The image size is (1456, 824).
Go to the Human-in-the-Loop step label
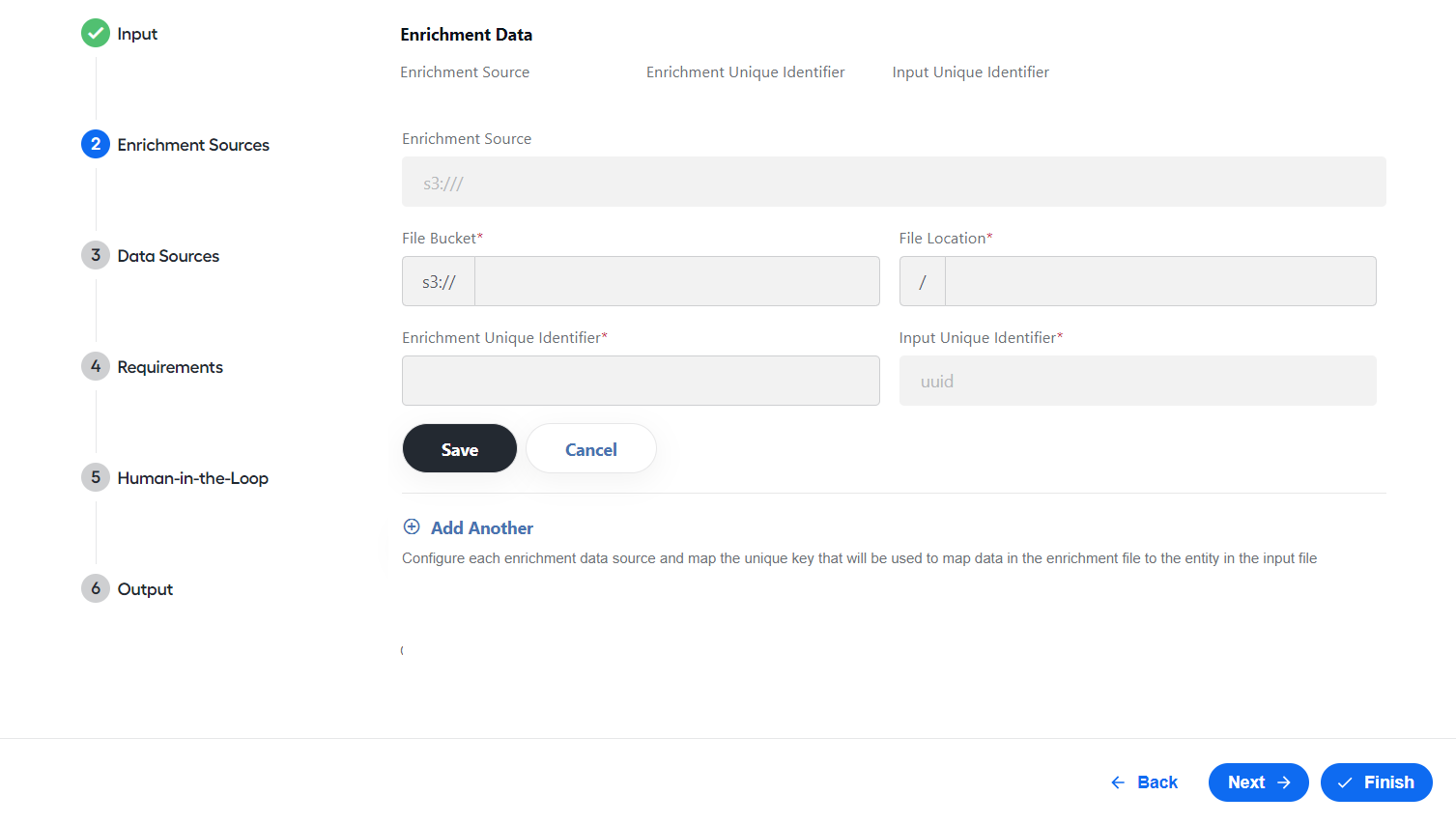(x=193, y=478)
